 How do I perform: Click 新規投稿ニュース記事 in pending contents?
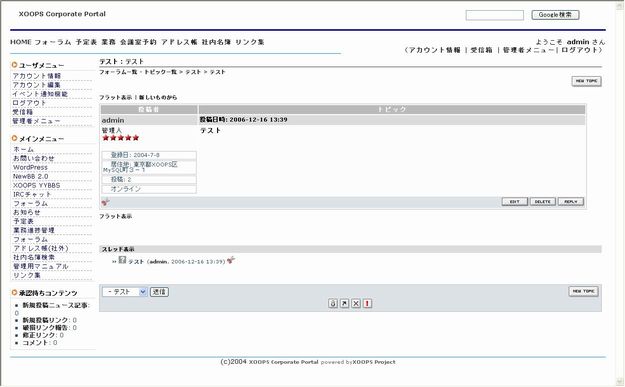56,305
